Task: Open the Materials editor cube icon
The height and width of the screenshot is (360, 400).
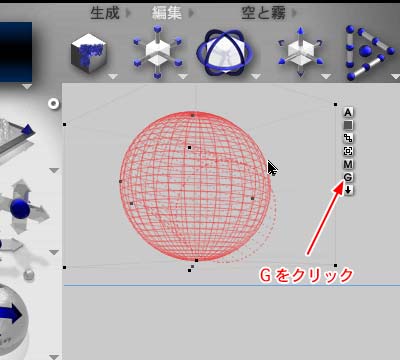Action: coord(88,53)
